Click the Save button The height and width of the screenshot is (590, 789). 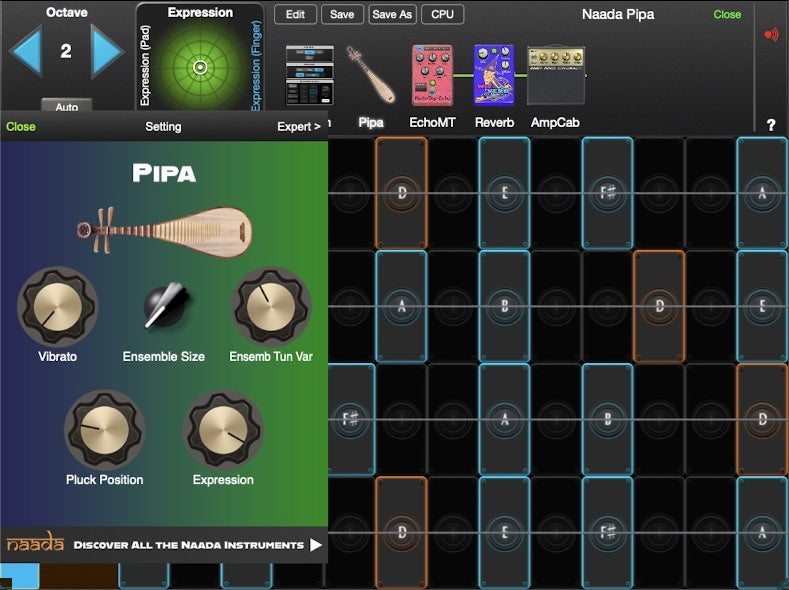pos(342,15)
